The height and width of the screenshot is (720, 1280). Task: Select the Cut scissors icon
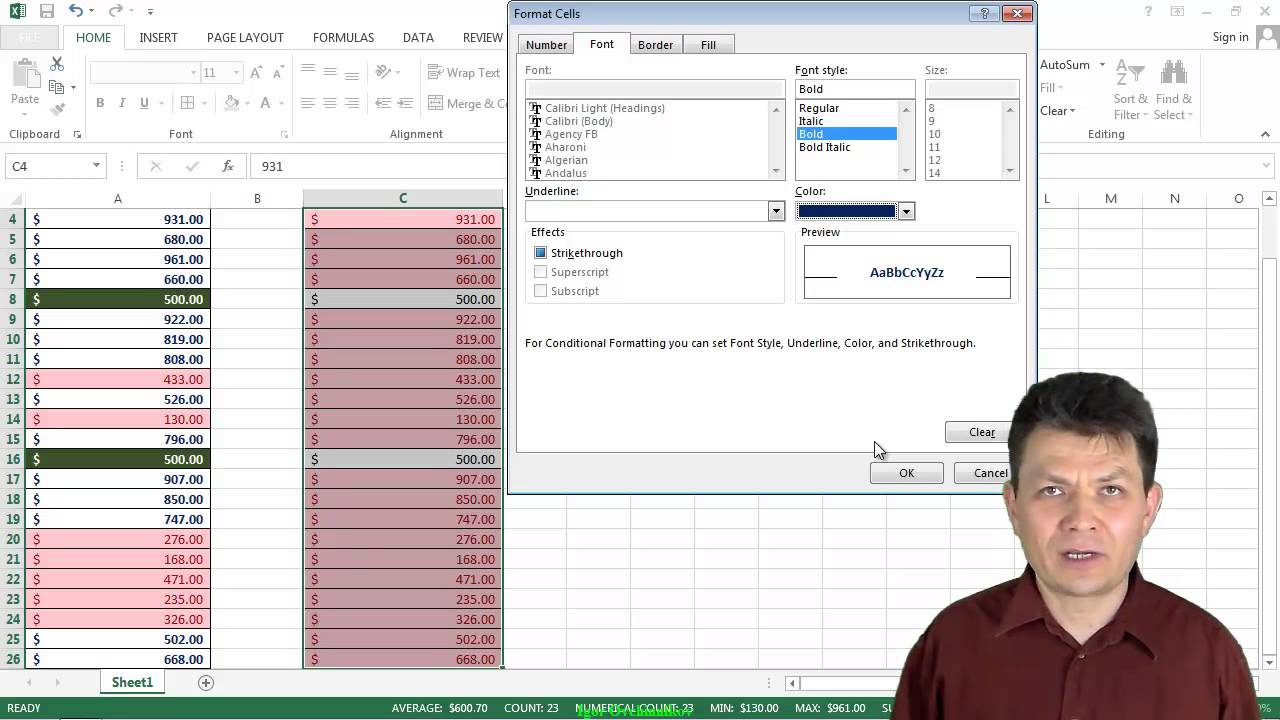(57, 64)
